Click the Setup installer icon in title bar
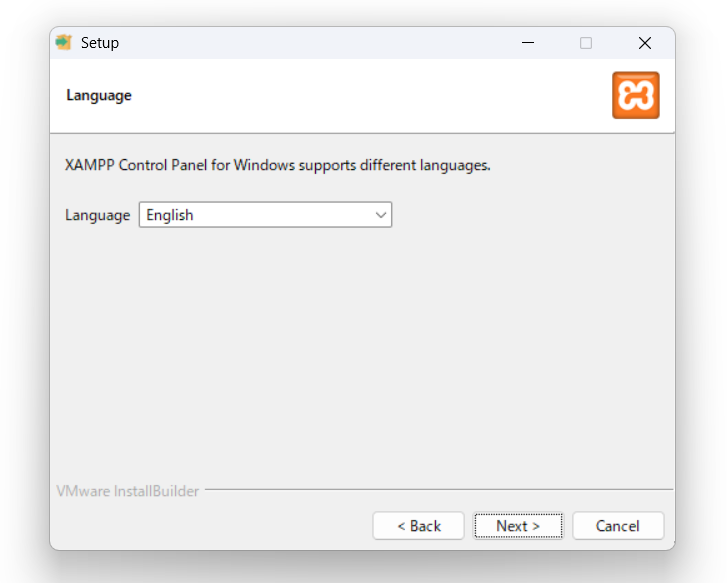The height and width of the screenshot is (583, 727). 64,42
